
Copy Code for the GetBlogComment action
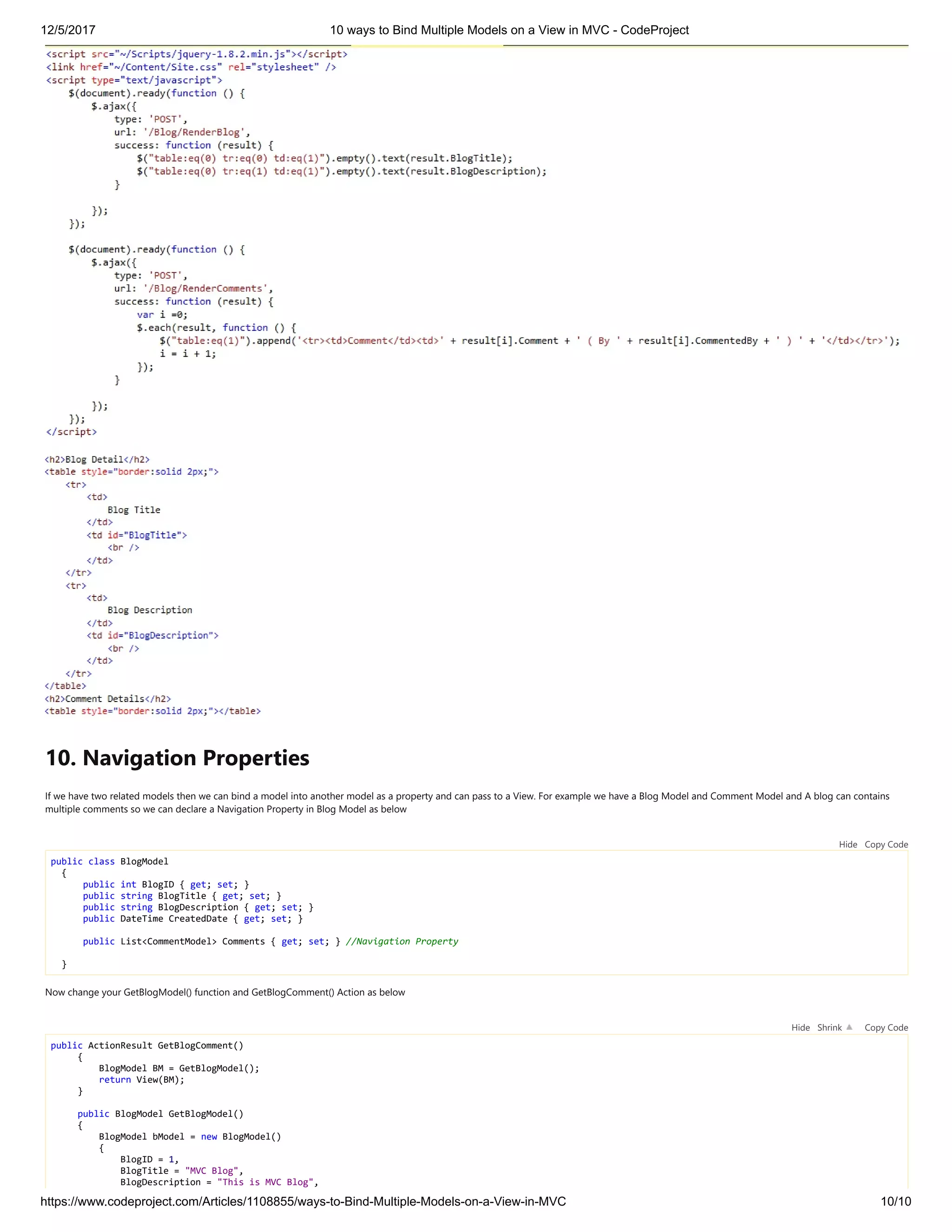click(x=886, y=1027)
